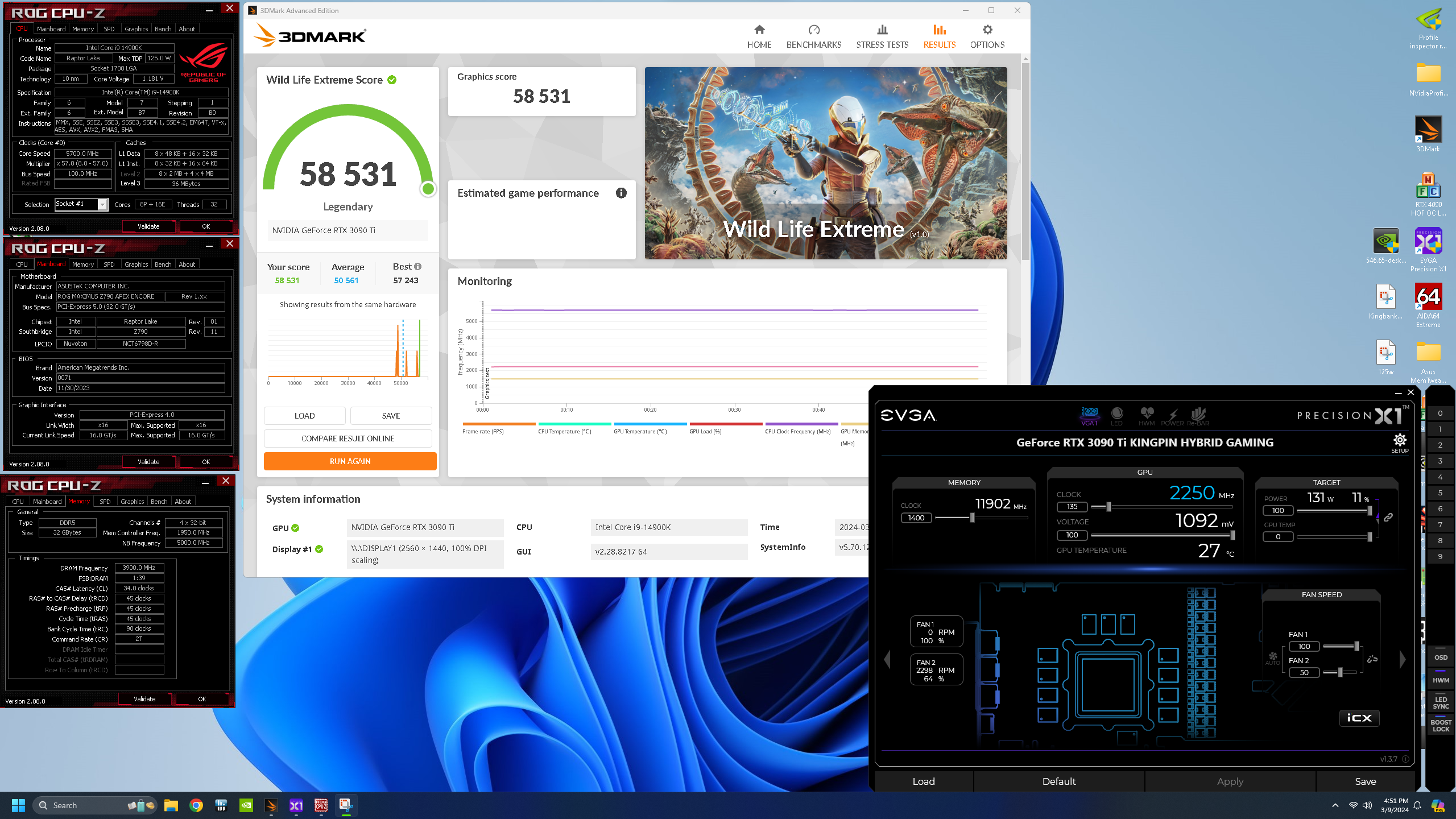The height and width of the screenshot is (819, 1456).
Task: Open the Profile inspector desktop shortcut
Action: point(1428,28)
